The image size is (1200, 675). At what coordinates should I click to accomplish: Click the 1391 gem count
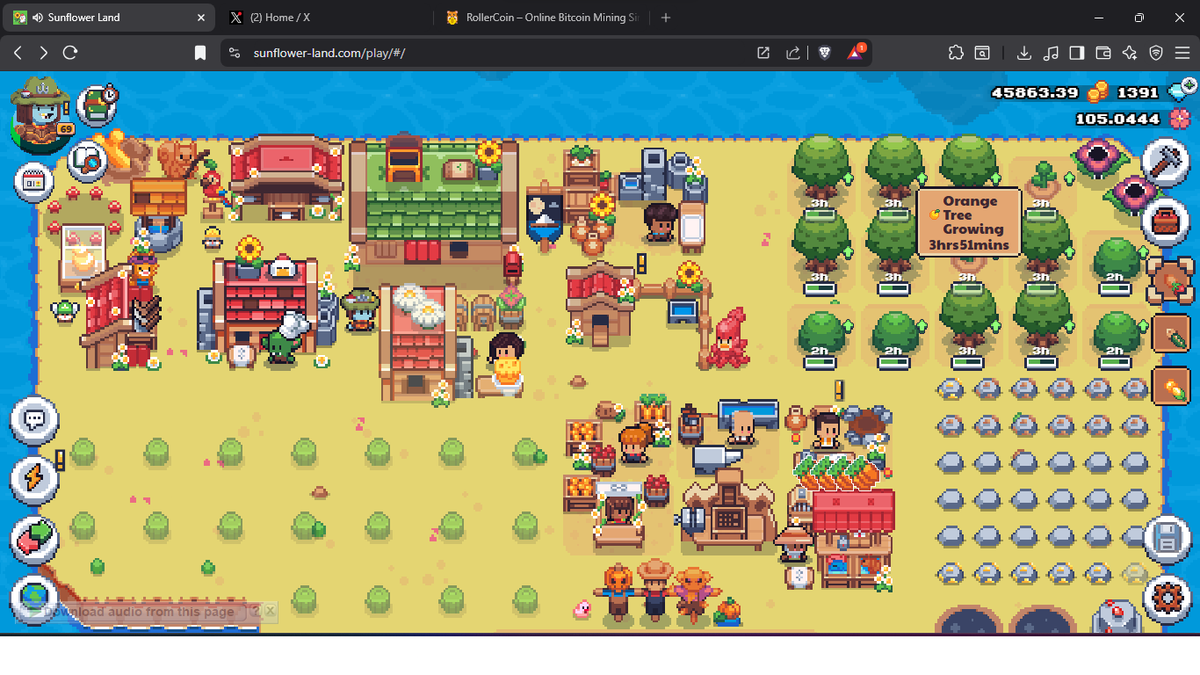point(1138,92)
